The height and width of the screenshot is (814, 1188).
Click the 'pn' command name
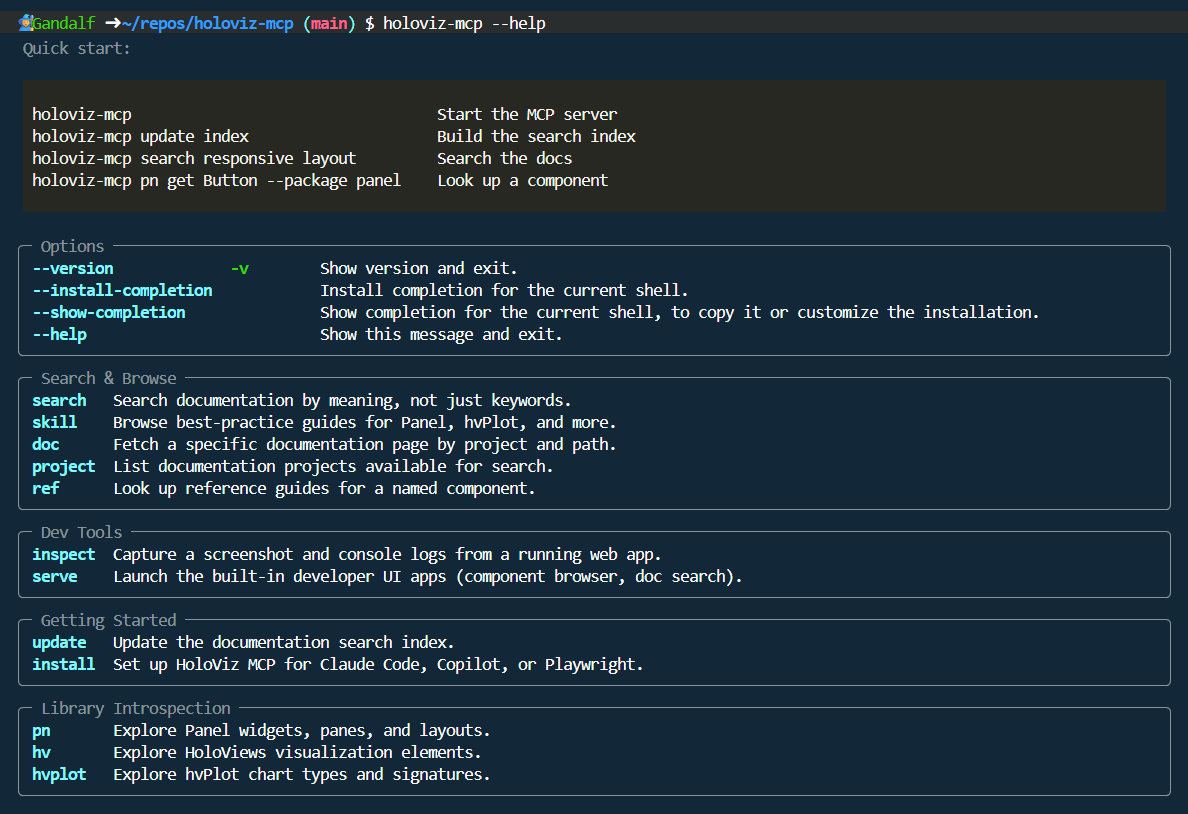[x=41, y=730]
